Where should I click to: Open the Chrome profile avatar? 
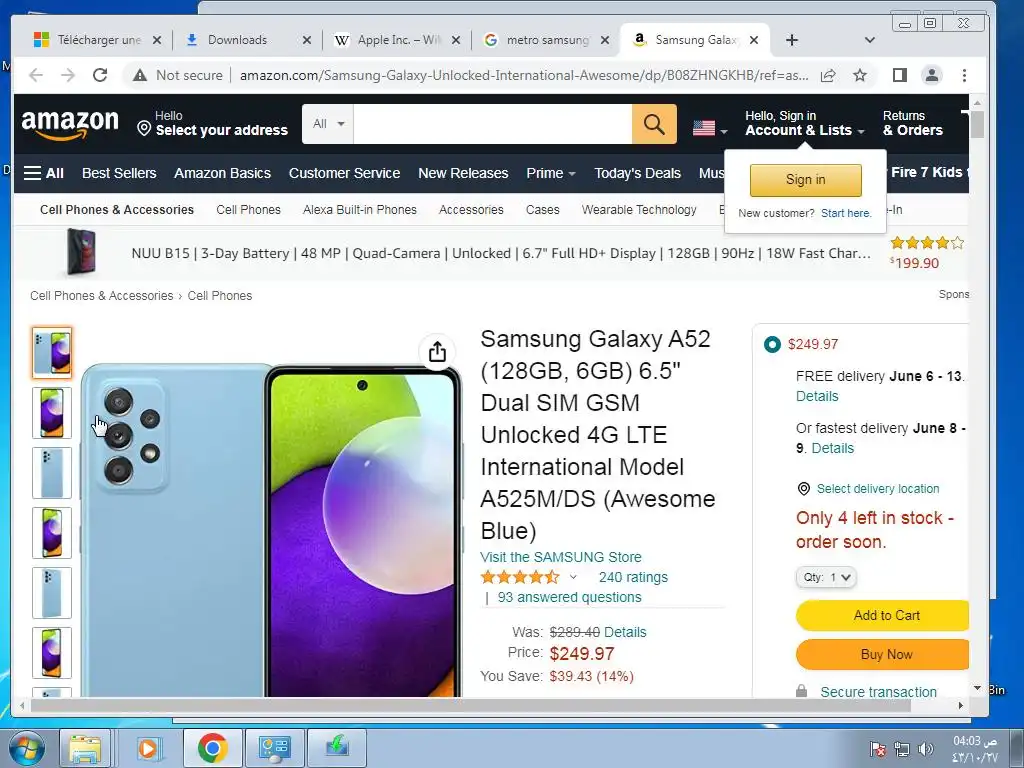(x=932, y=75)
